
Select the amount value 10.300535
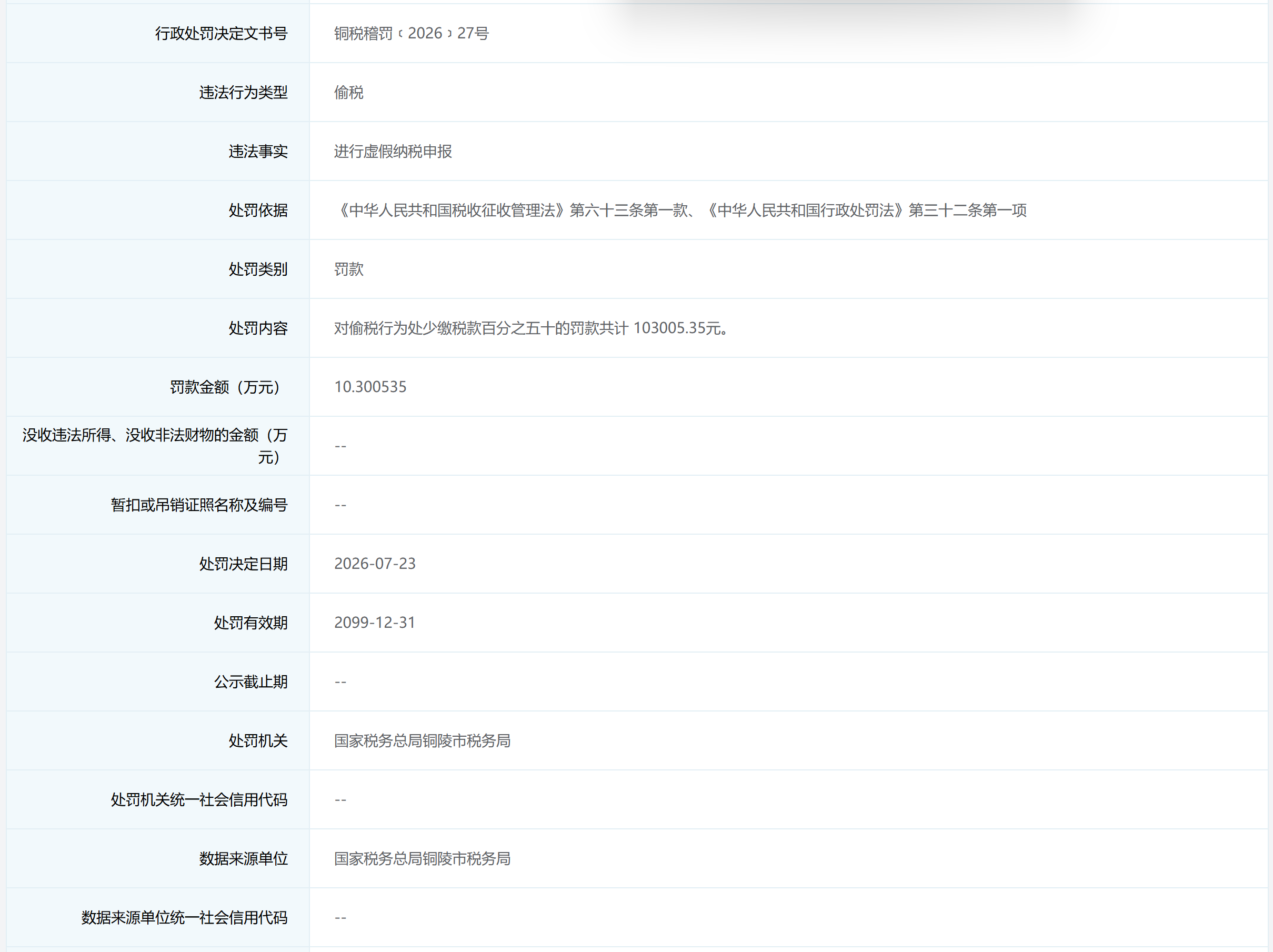pyautogui.click(x=370, y=387)
